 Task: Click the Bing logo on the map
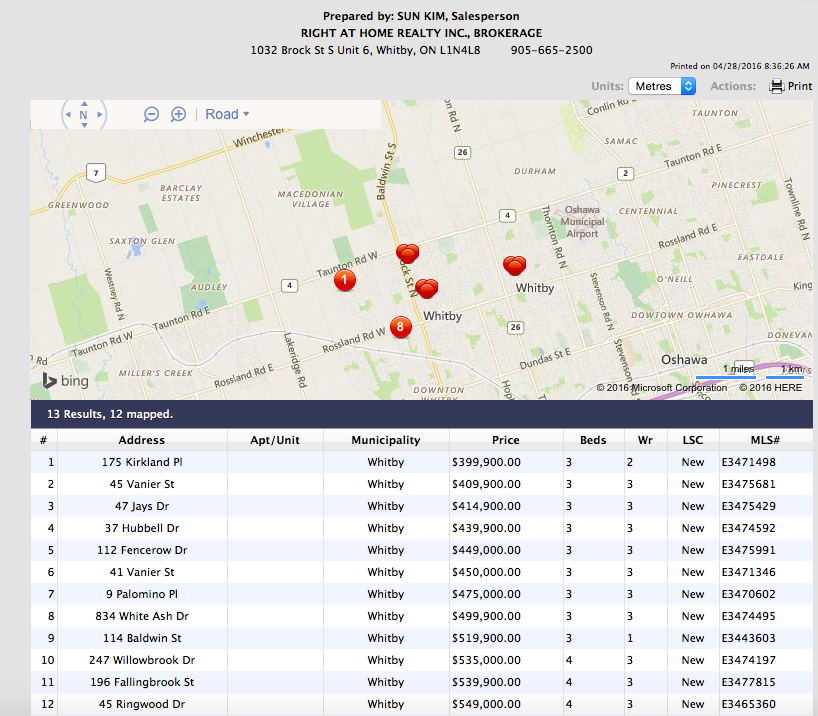coord(66,381)
